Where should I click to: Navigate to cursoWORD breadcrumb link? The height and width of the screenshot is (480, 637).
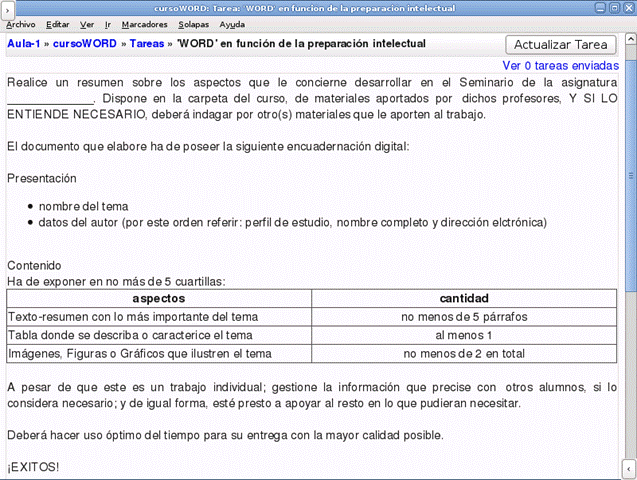84,44
